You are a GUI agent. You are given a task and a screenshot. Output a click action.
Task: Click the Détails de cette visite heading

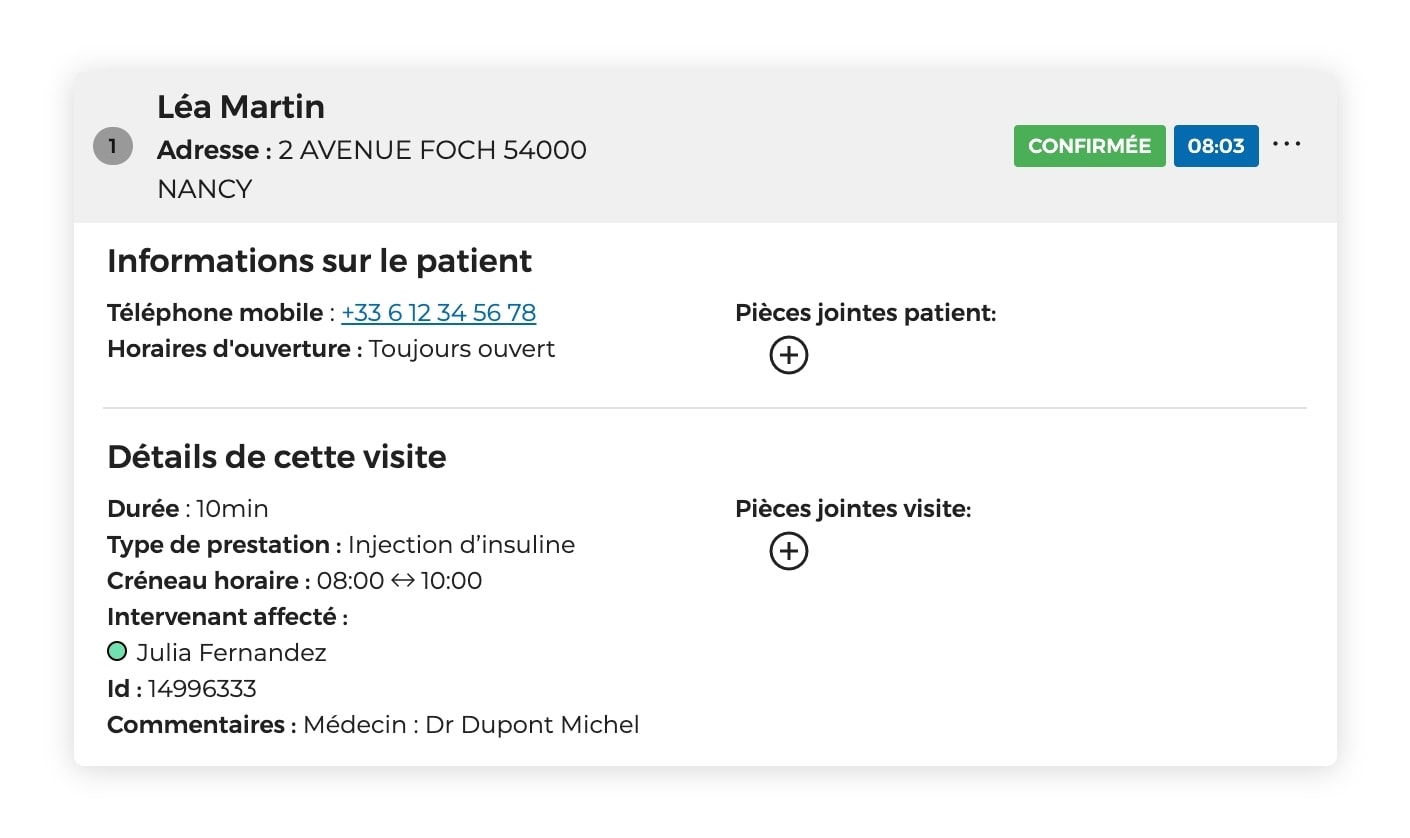pos(277,457)
